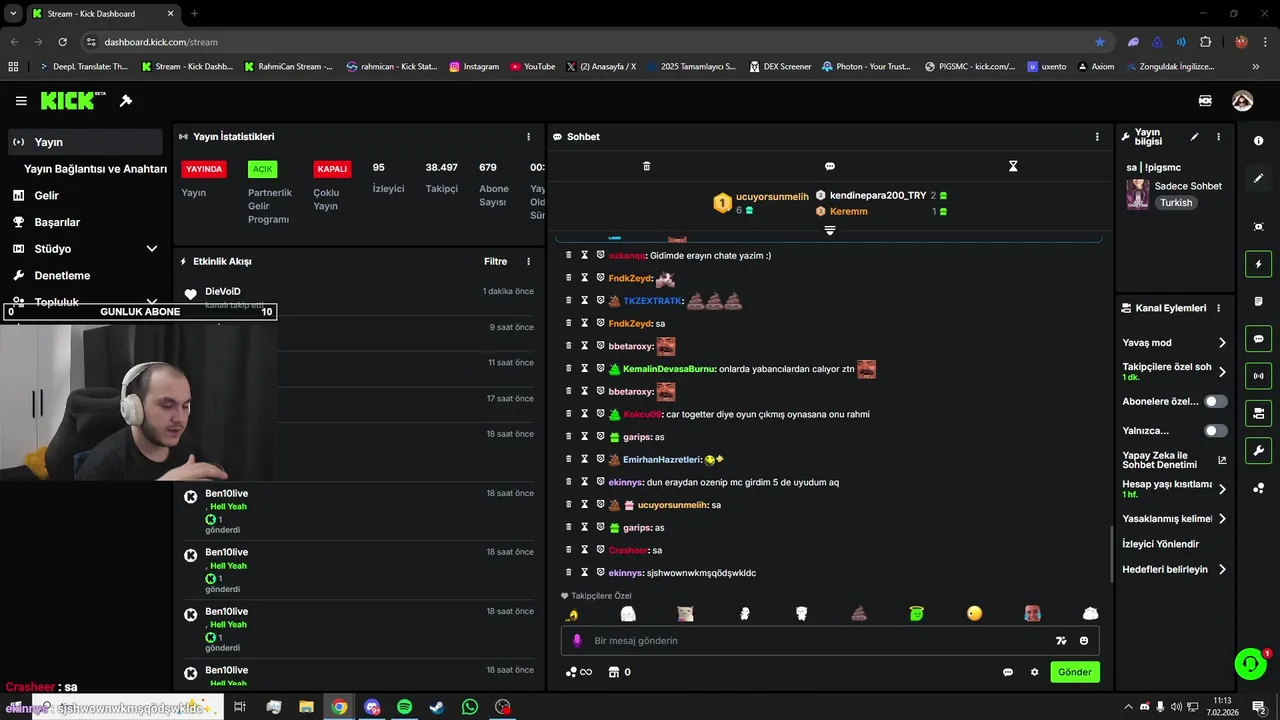Collapse the leaderboard with the arrow below it

tap(829, 230)
